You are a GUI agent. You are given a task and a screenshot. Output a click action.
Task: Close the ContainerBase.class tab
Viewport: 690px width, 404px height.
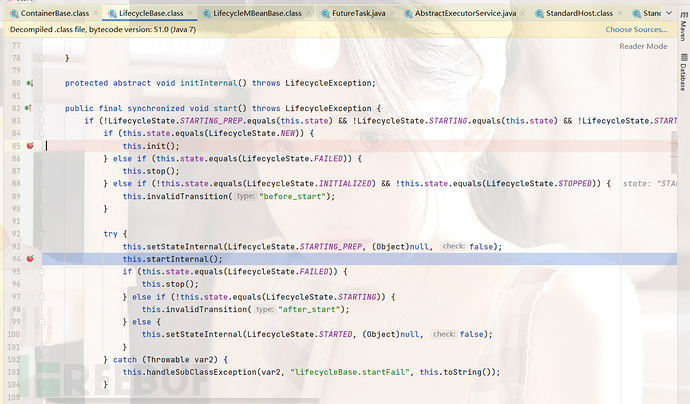tap(95, 13)
